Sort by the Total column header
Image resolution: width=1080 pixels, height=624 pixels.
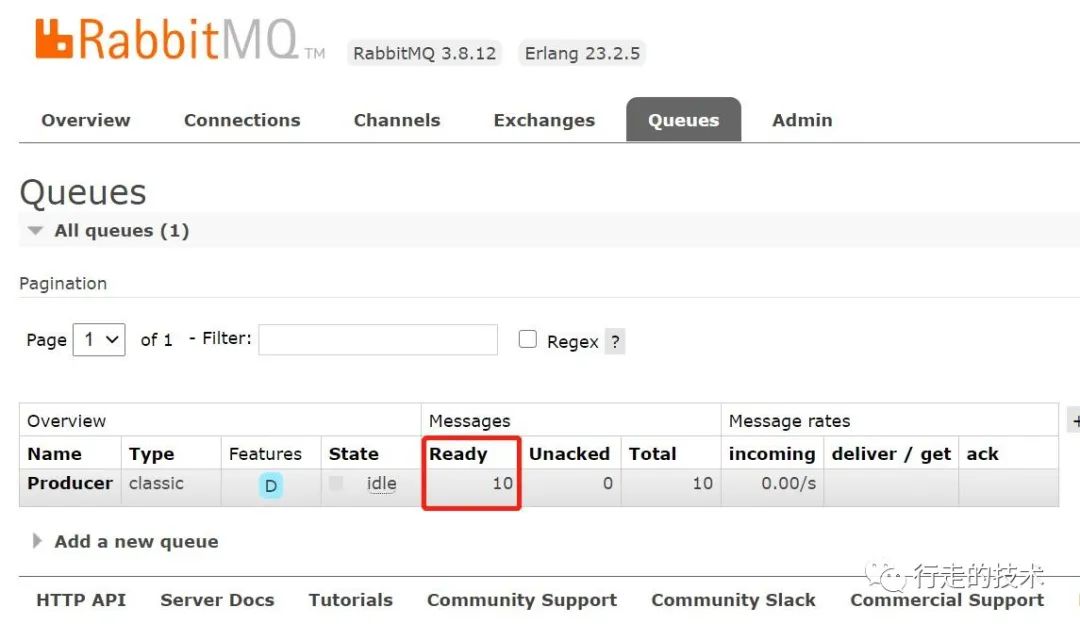(652, 454)
